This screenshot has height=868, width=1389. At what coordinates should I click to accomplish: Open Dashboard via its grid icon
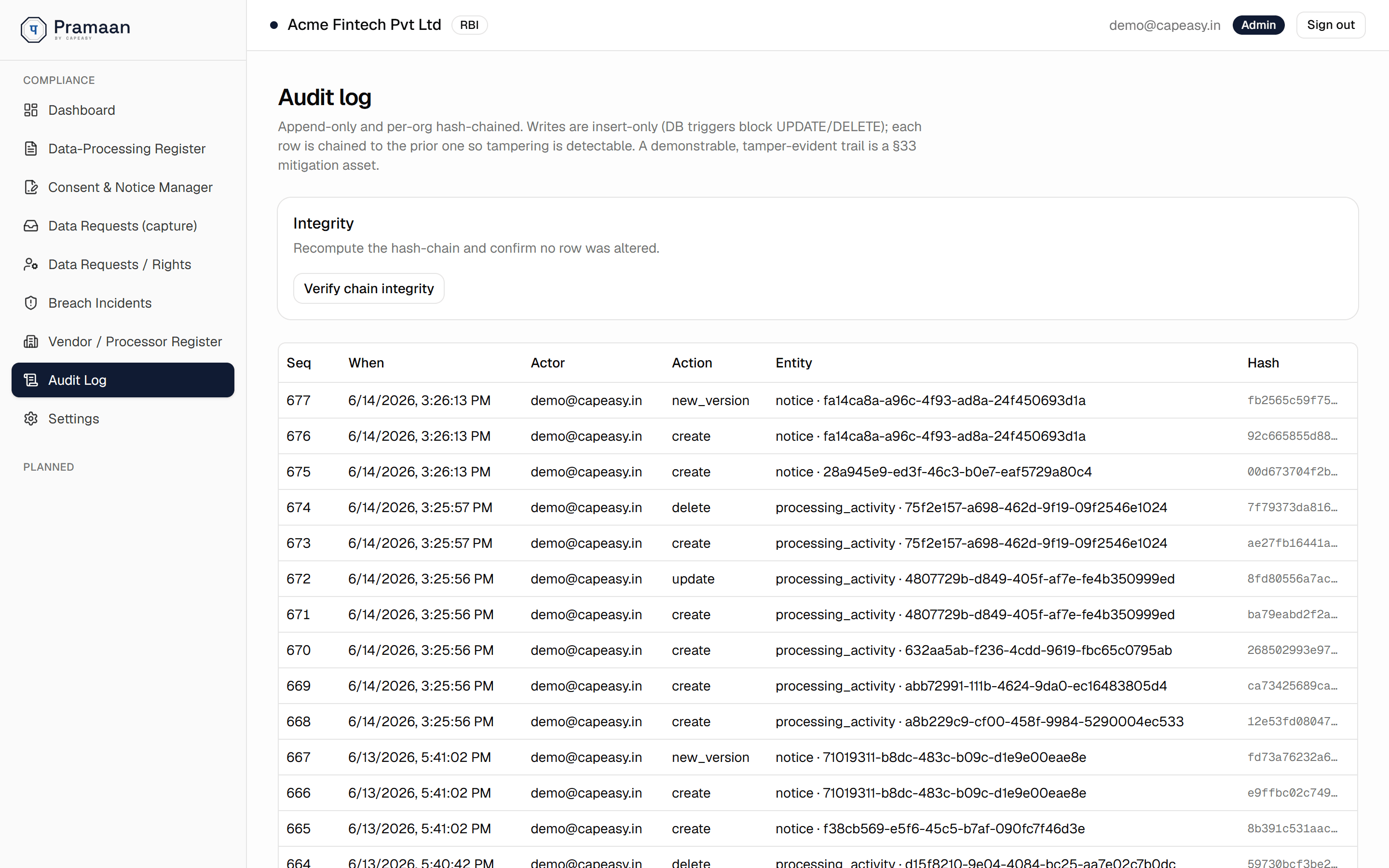[x=31, y=110]
